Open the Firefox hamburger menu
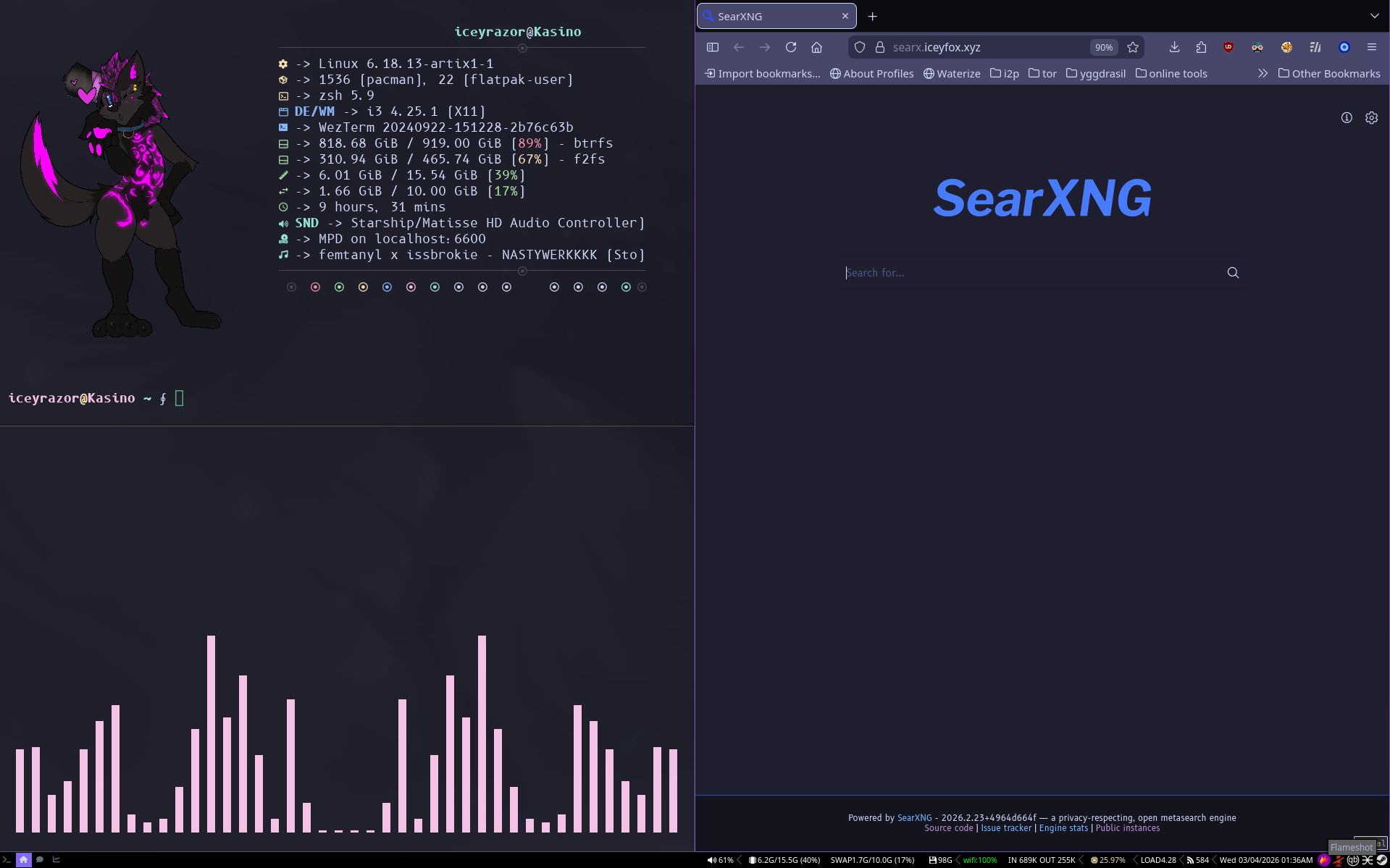1390x868 pixels. pyautogui.click(x=1371, y=47)
